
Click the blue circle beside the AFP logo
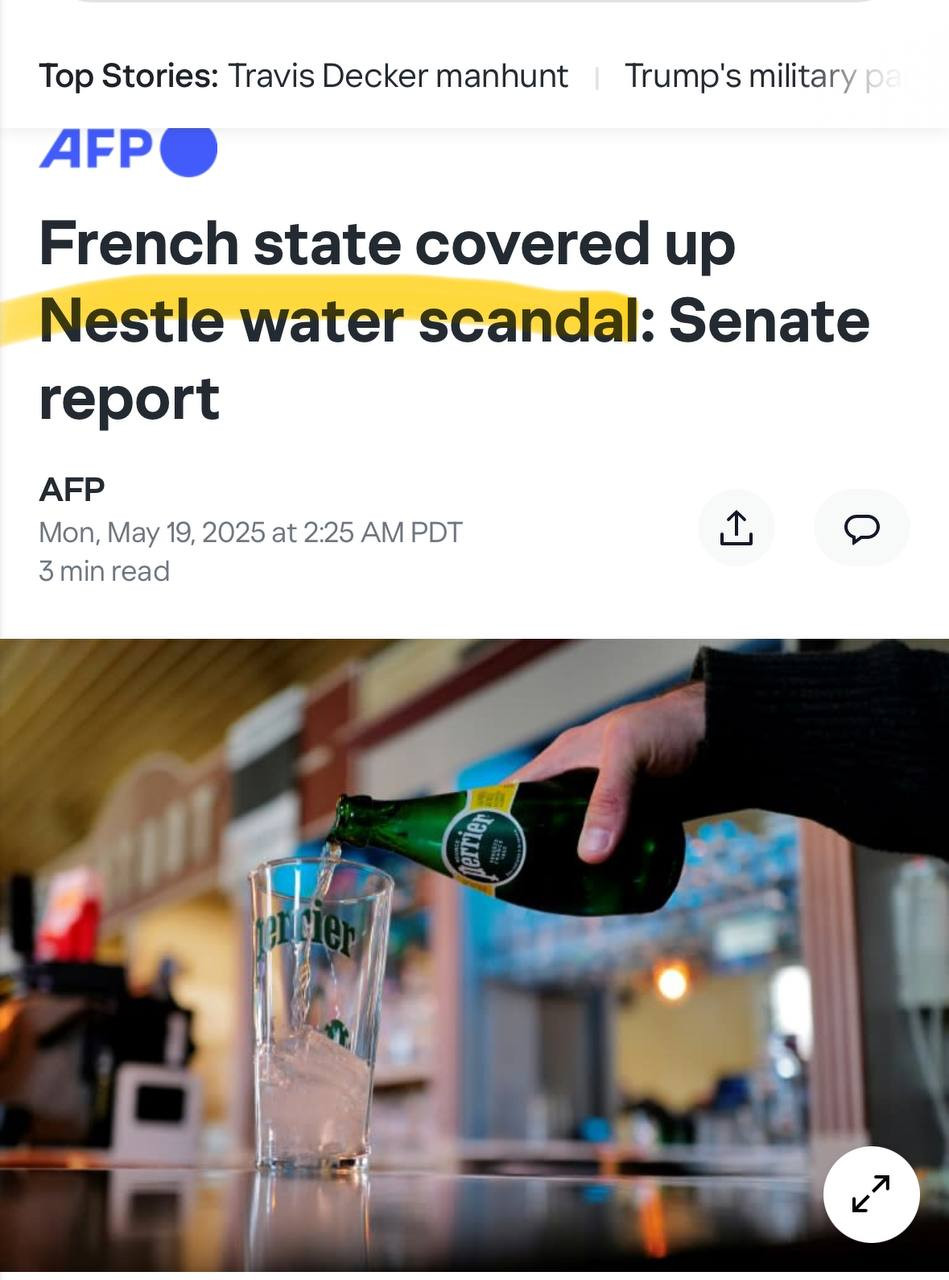[x=188, y=150]
